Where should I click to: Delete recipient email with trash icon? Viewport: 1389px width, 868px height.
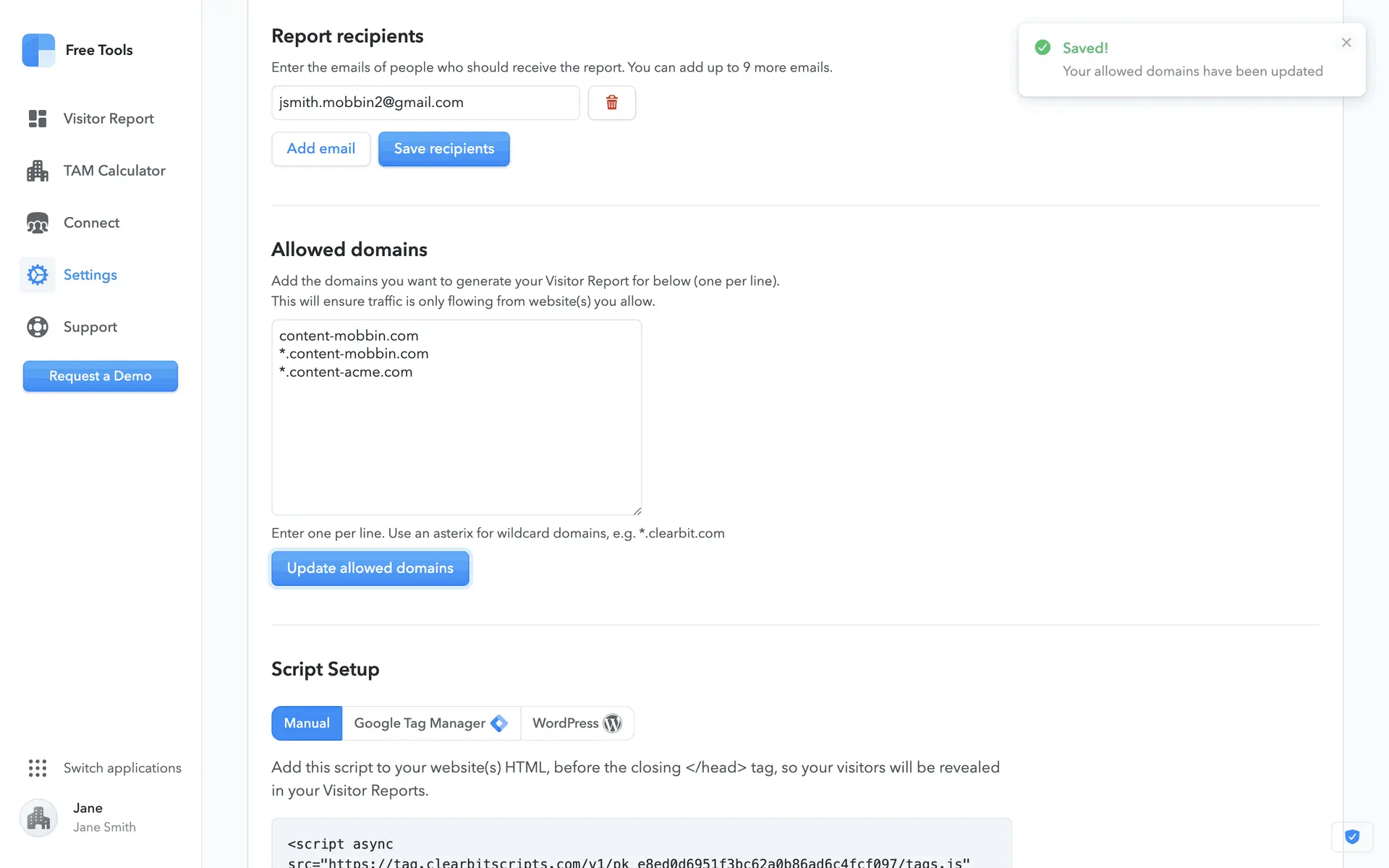pos(611,103)
